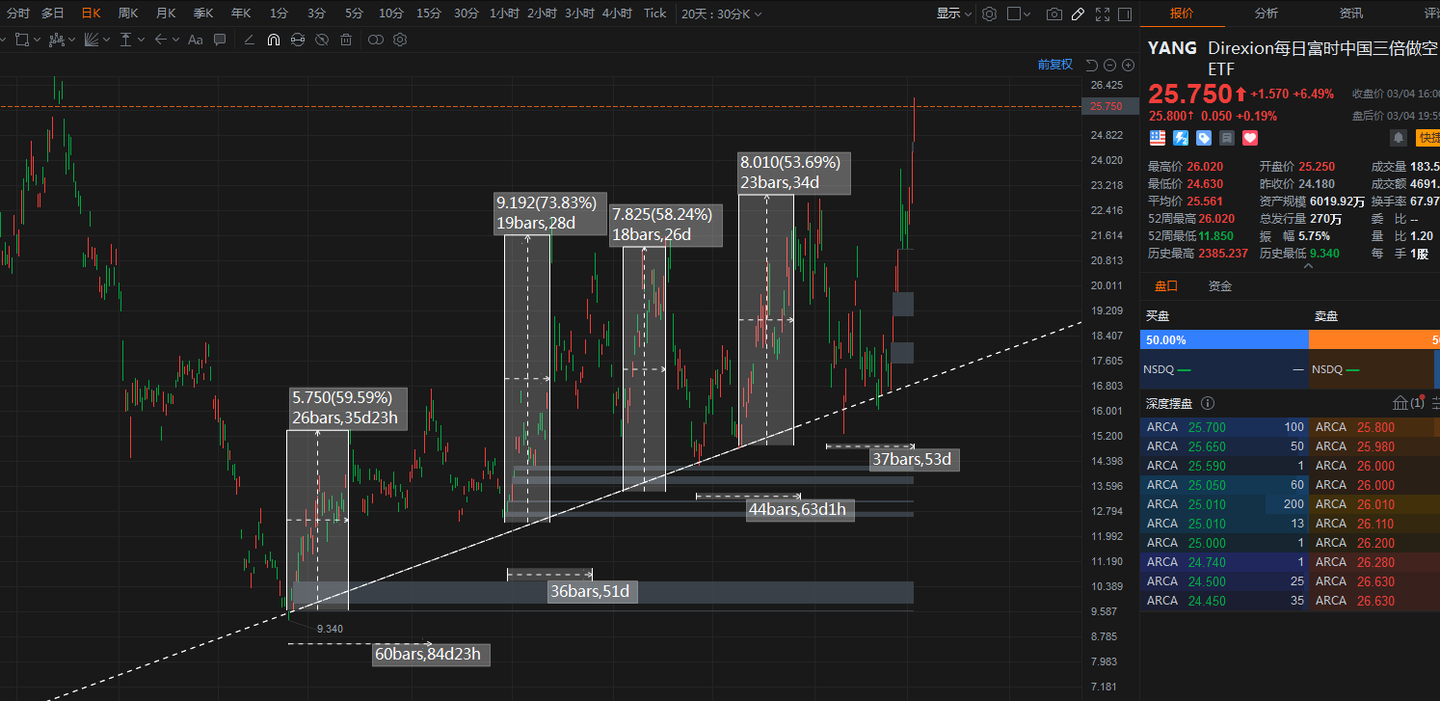Toggle the right sidebar panel
This screenshot has height=701, width=1440.
(x=1125, y=14)
